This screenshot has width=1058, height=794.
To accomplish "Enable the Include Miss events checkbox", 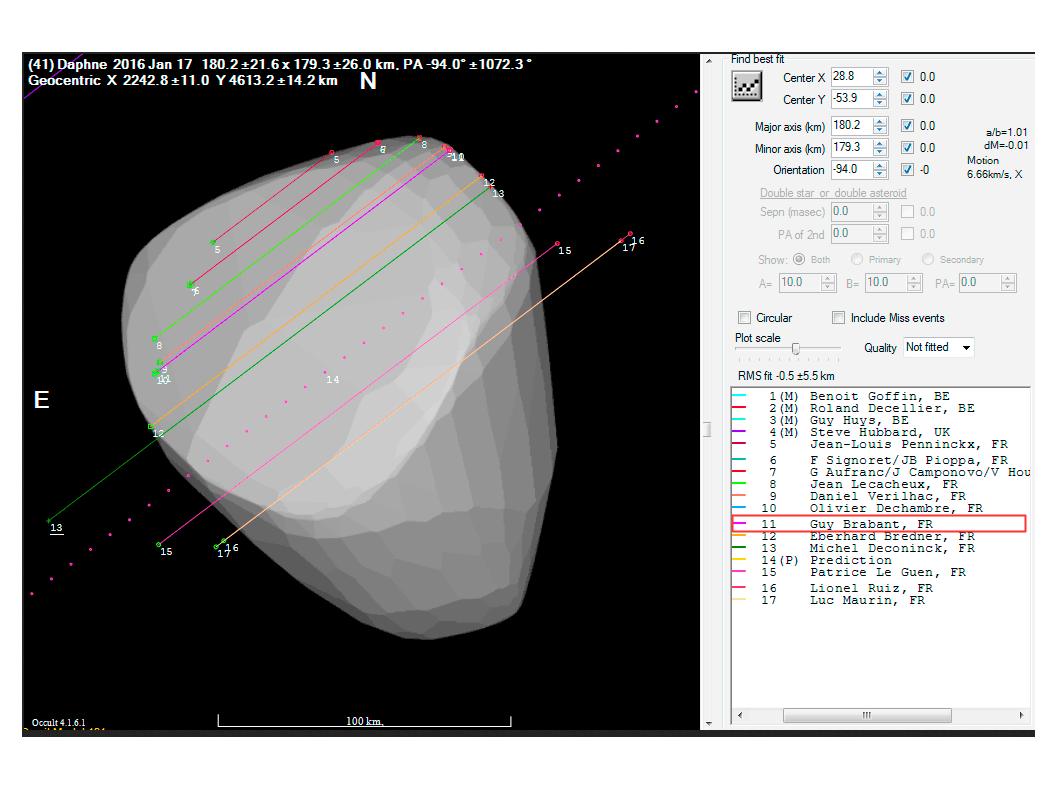I will [x=838, y=318].
